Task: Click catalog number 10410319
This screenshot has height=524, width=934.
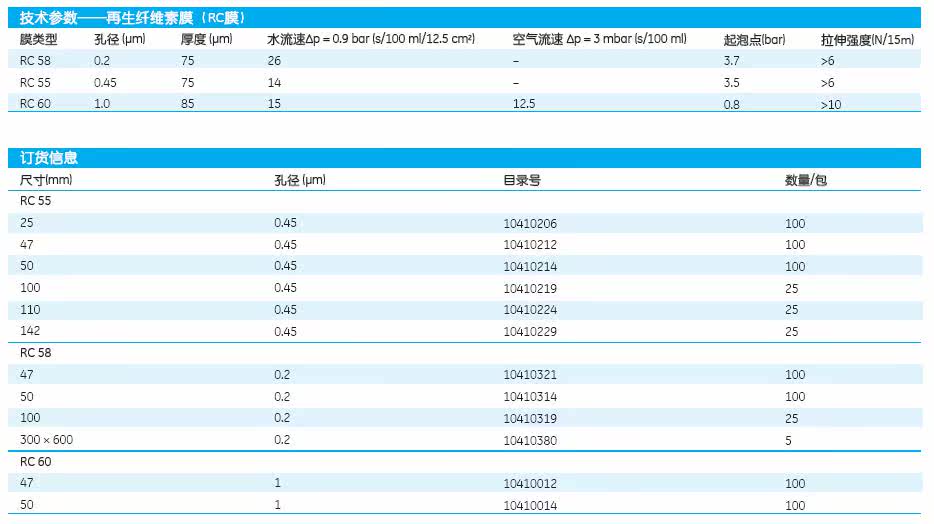Action: pos(530,419)
